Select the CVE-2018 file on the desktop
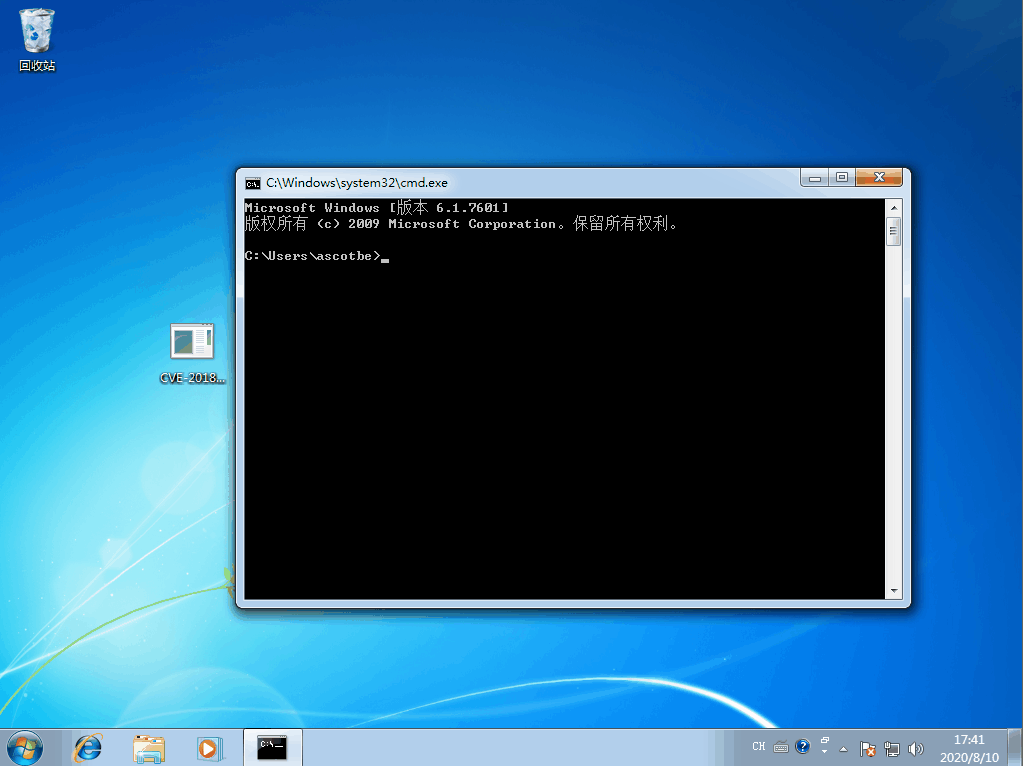Screen dimensions: 1023x766 (192, 353)
